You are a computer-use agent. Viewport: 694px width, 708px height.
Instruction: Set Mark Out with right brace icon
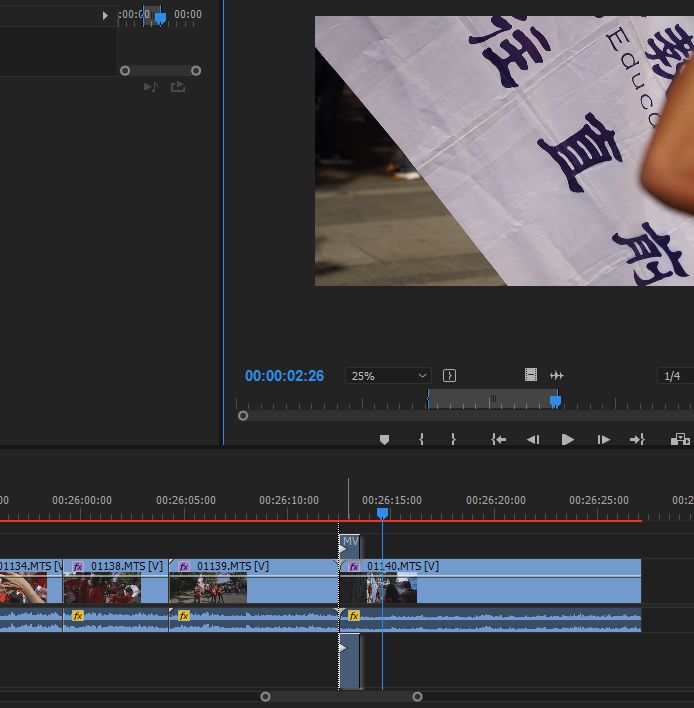coord(453,439)
